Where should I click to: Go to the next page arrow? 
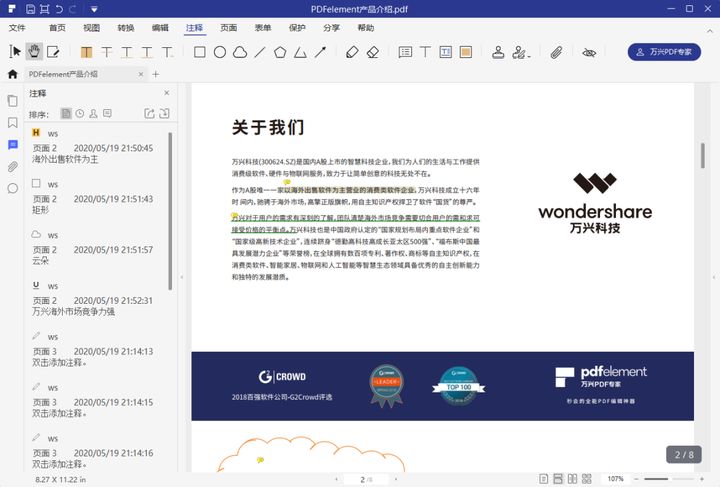[x=396, y=479]
